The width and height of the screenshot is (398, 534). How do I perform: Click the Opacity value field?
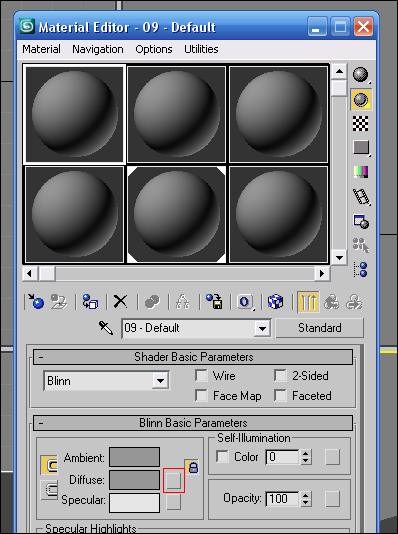282,499
